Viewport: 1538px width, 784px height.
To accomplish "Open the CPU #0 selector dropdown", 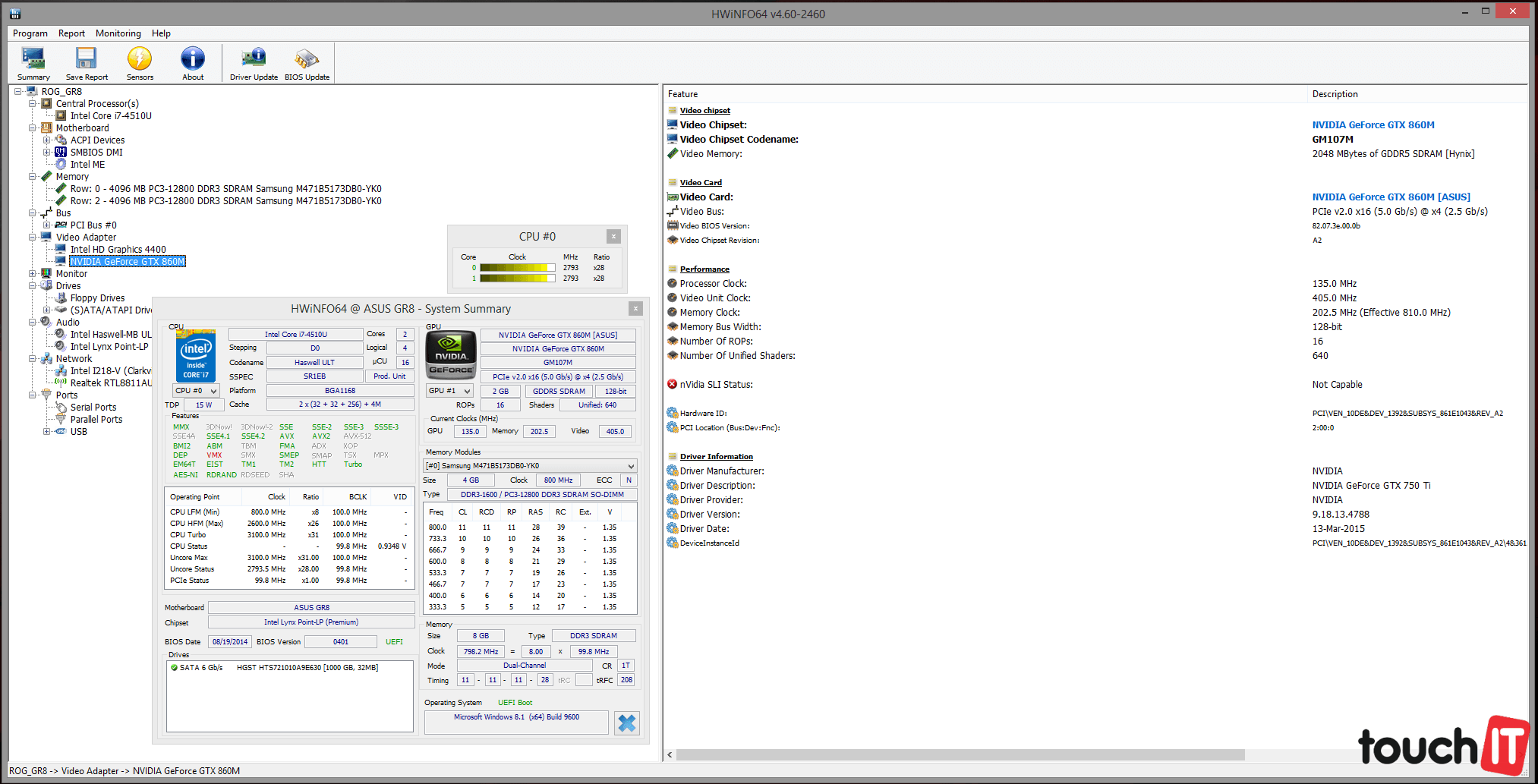I will 196,391.
